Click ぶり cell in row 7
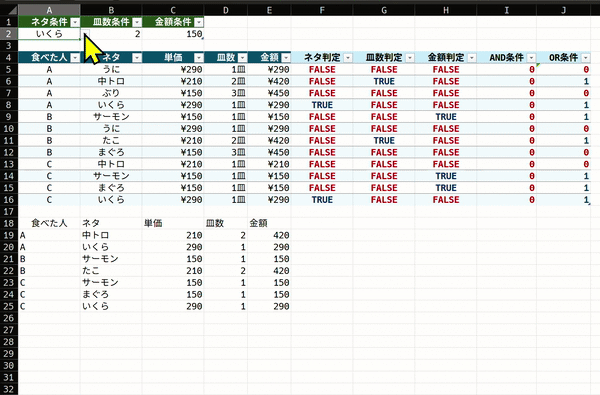 pos(111,93)
